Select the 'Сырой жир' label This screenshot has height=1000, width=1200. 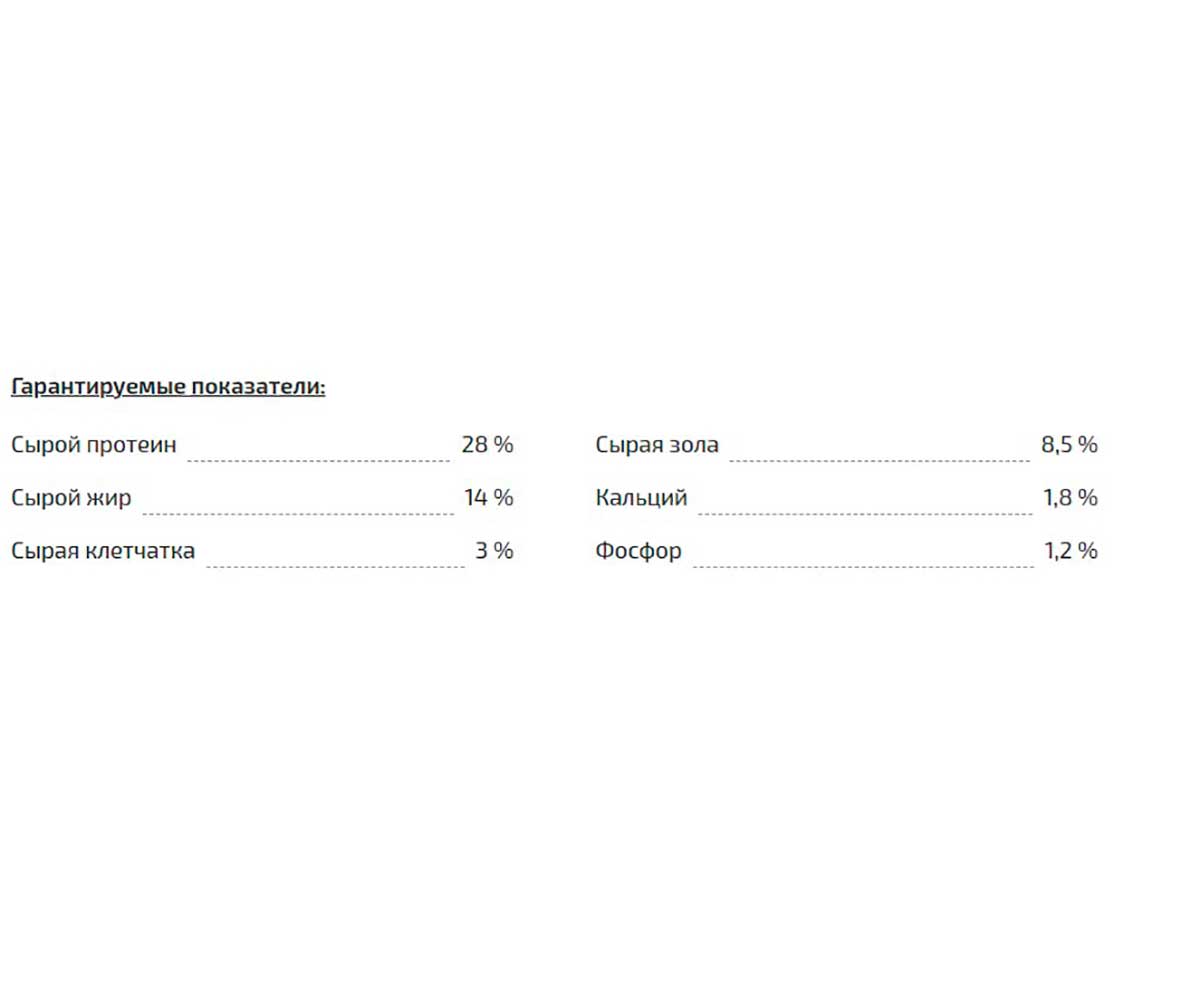71,499
